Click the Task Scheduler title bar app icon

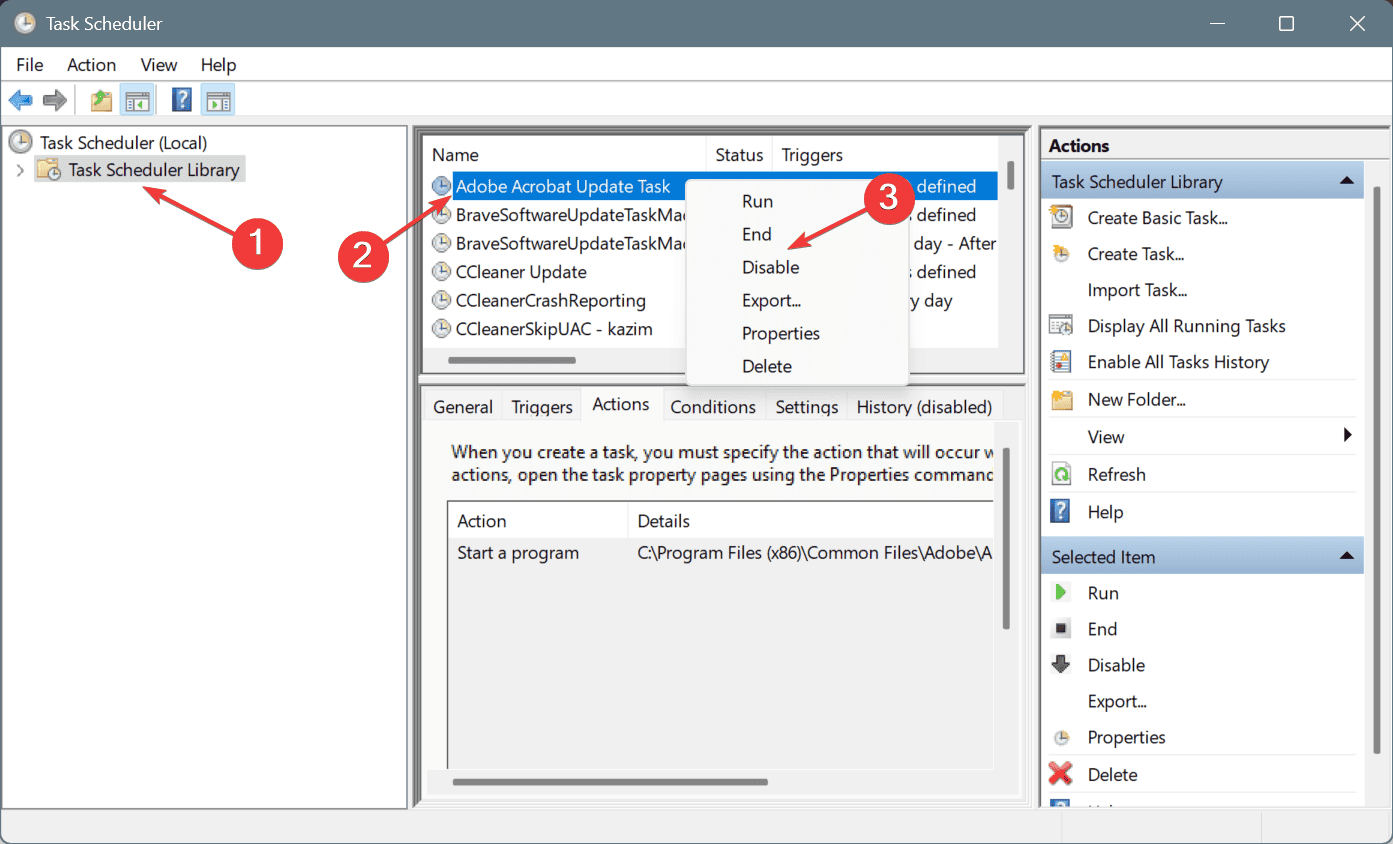point(25,23)
